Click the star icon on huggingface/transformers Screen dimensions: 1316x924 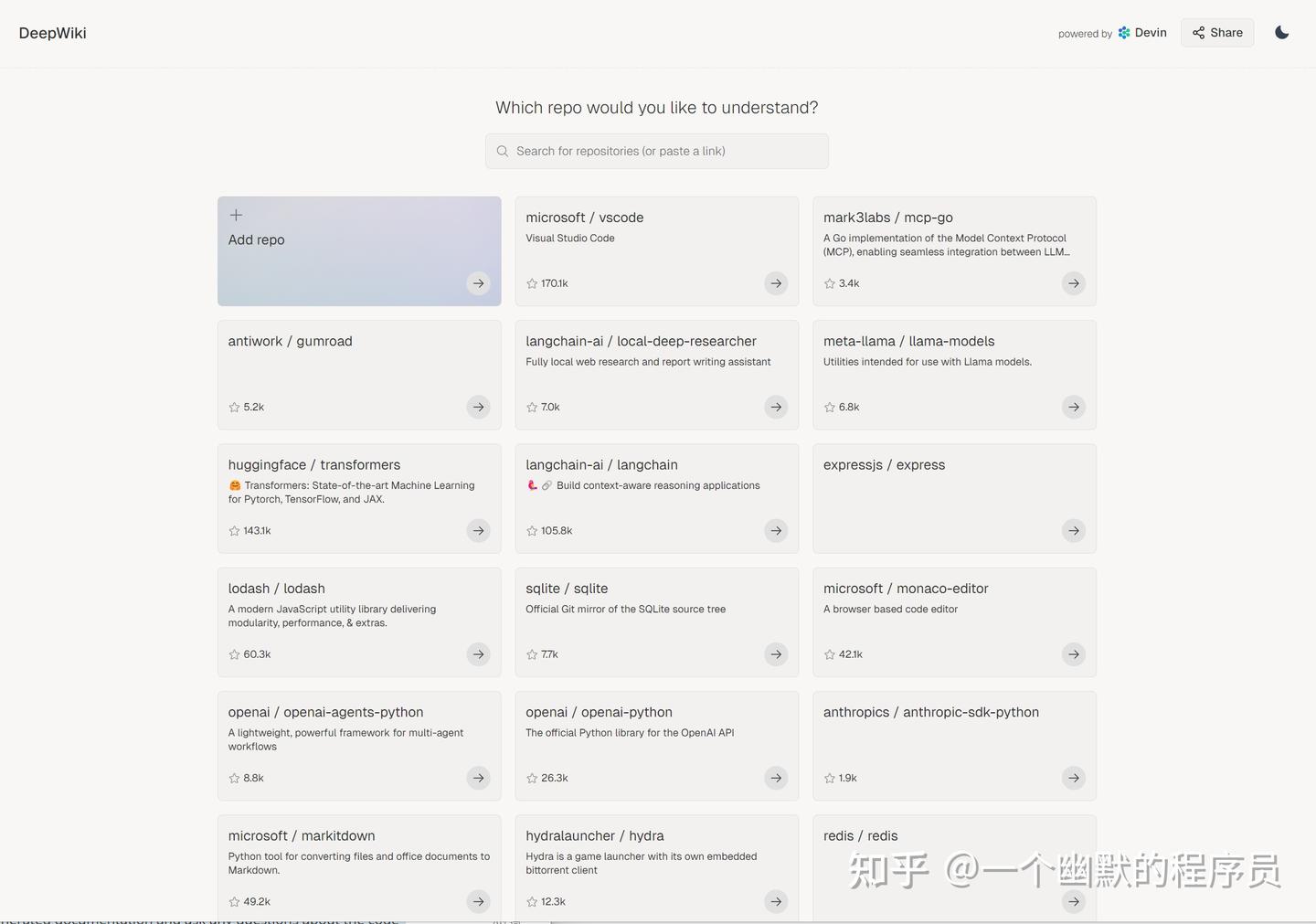click(233, 530)
